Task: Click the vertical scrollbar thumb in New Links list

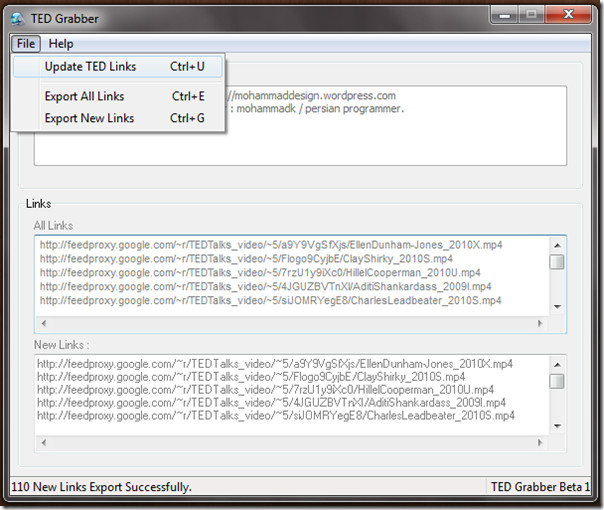Action: point(557,381)
